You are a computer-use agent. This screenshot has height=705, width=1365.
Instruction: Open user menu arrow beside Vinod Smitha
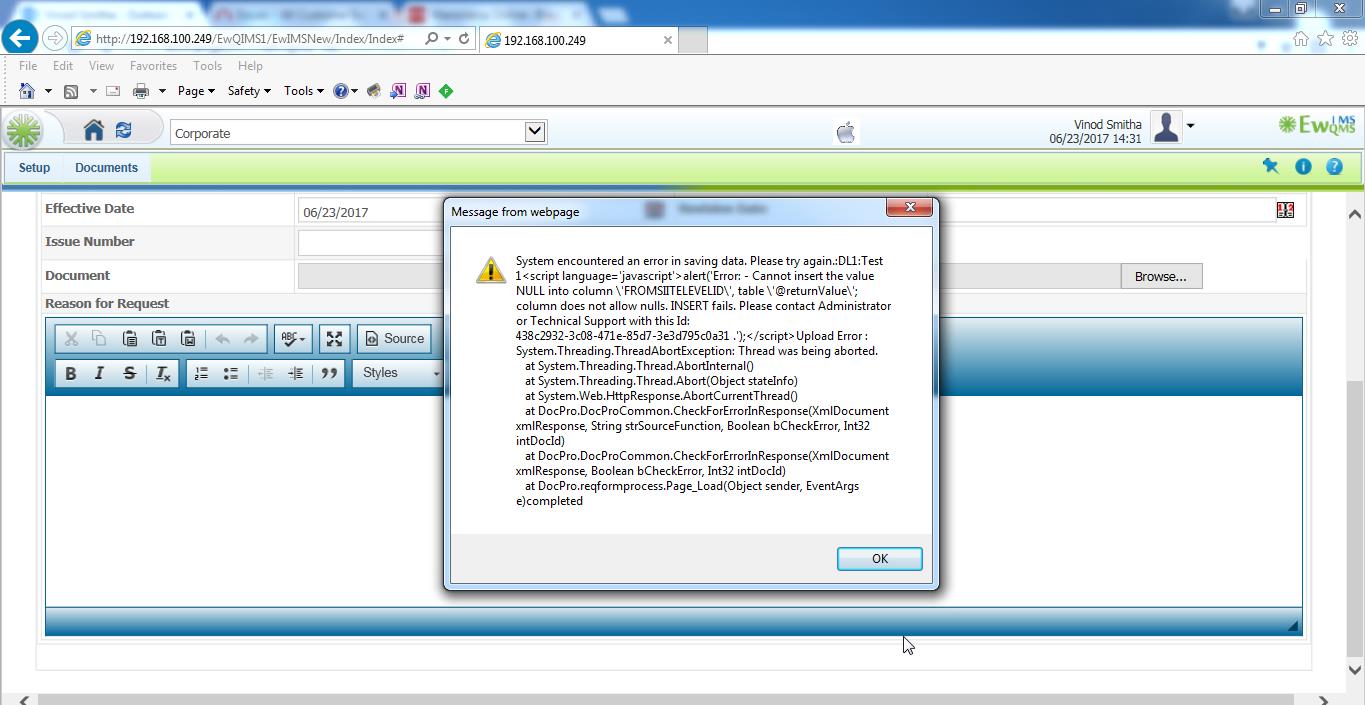1190,126
